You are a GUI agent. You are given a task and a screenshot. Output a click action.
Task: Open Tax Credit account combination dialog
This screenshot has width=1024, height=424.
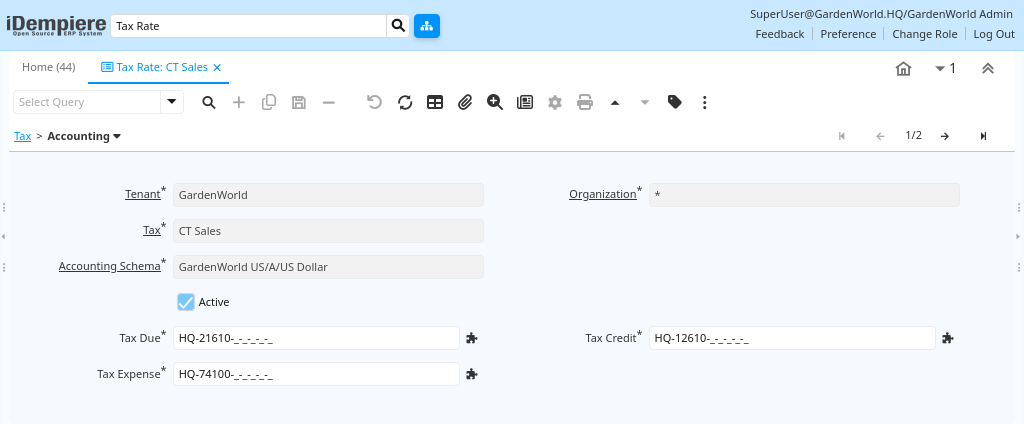coord(948,338)
